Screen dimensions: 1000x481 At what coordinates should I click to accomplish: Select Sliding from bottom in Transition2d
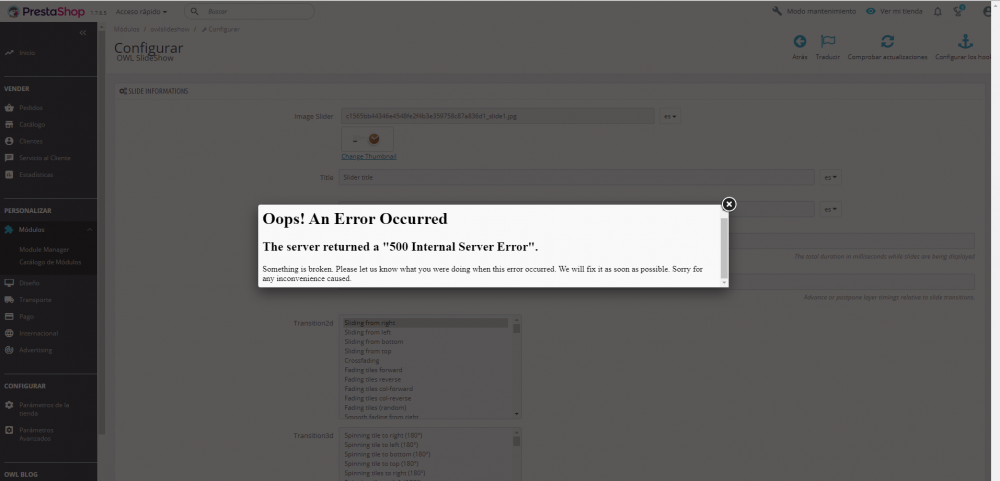(x=425, y=342)
